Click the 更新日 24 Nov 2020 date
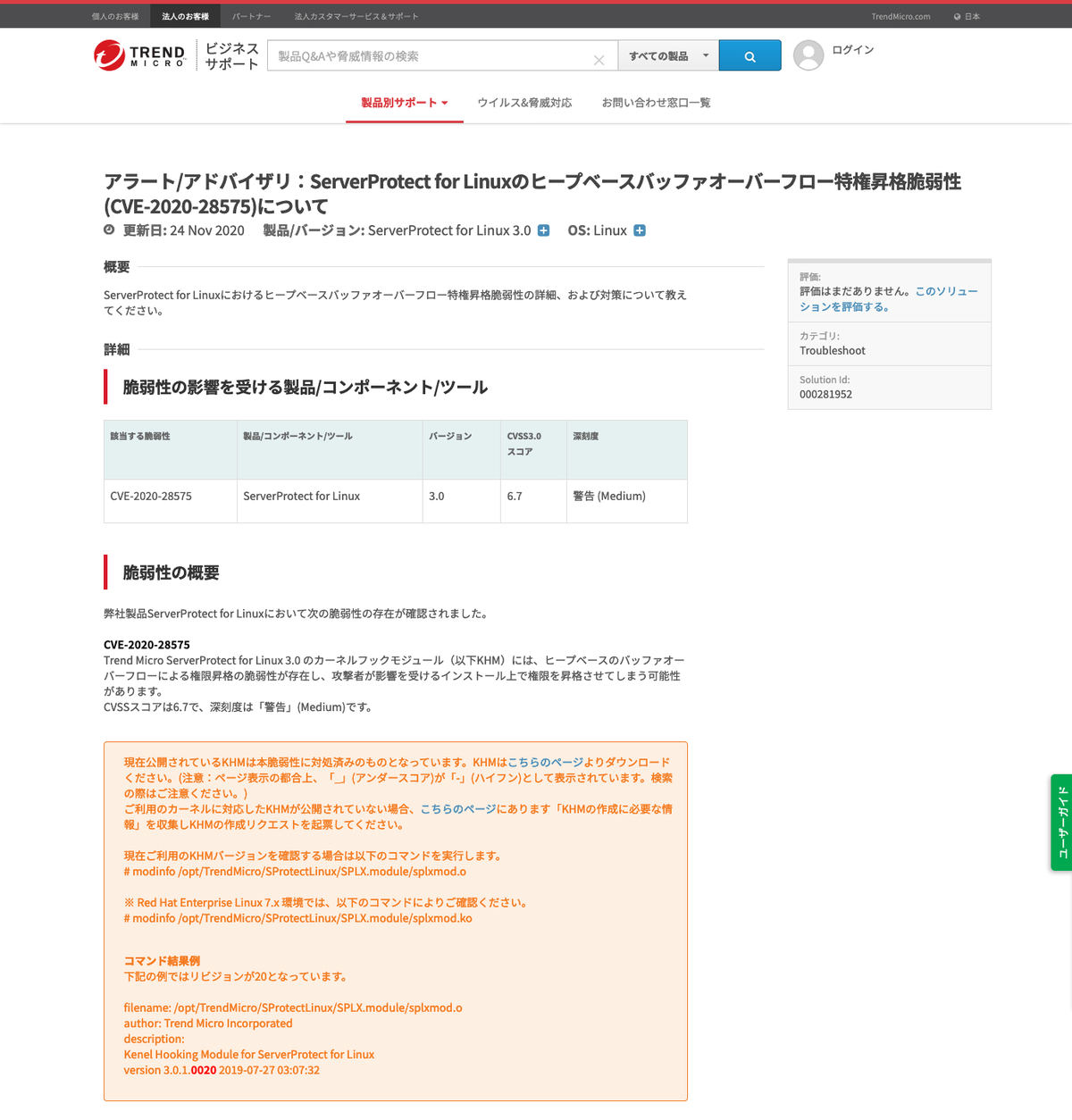The image size is (1072, 1120). click(183, 230)
